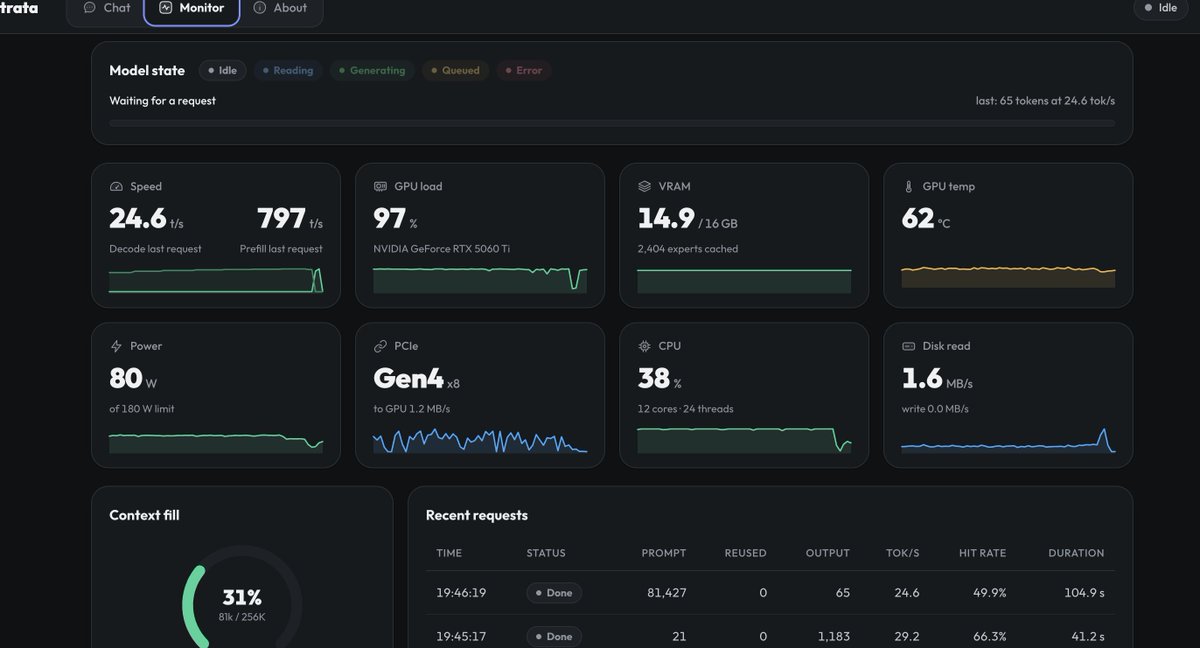Screen dimensions: 1200x648
Task: Click the lightning bolt icon on the Power card
Action: (x=116, y=346)
